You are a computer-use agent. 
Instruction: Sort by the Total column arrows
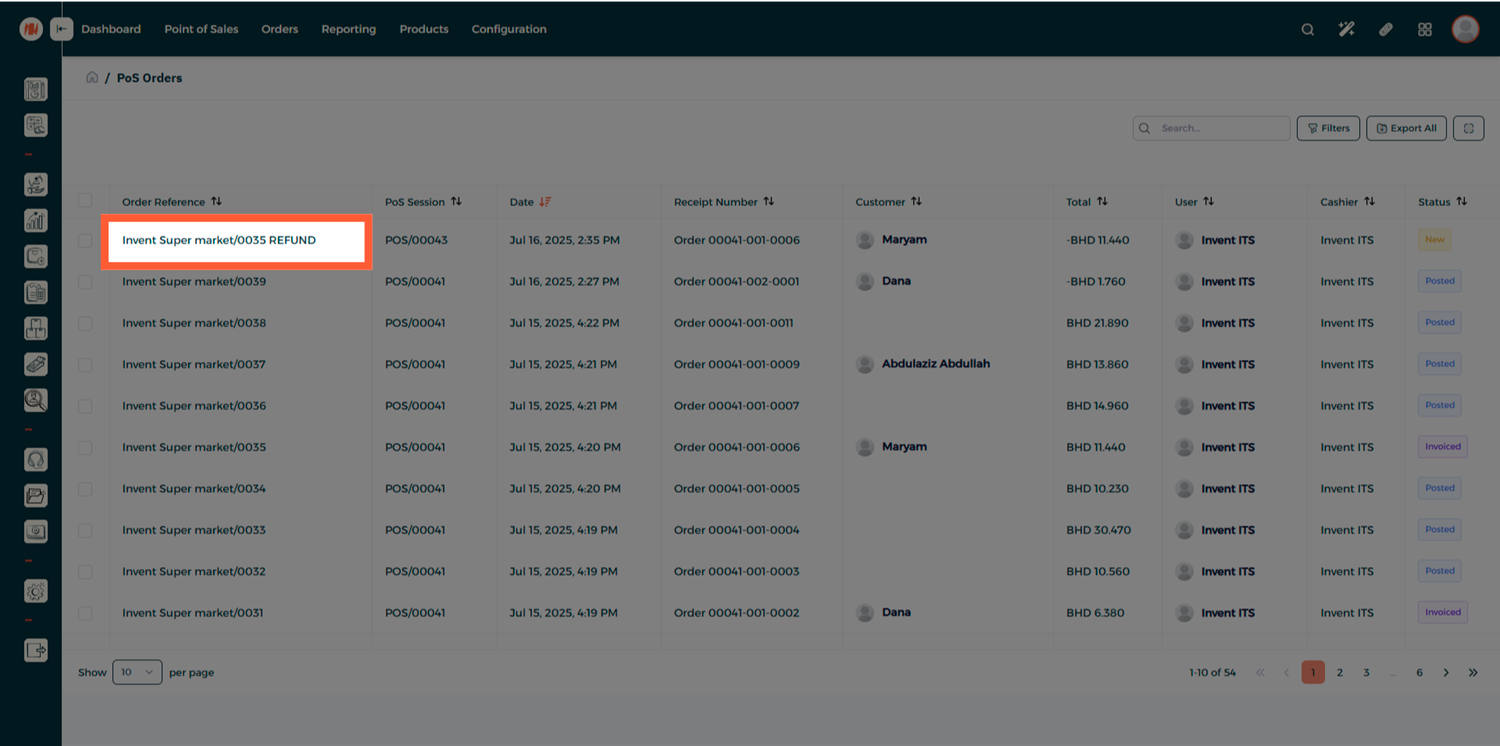click(1102, 202)
